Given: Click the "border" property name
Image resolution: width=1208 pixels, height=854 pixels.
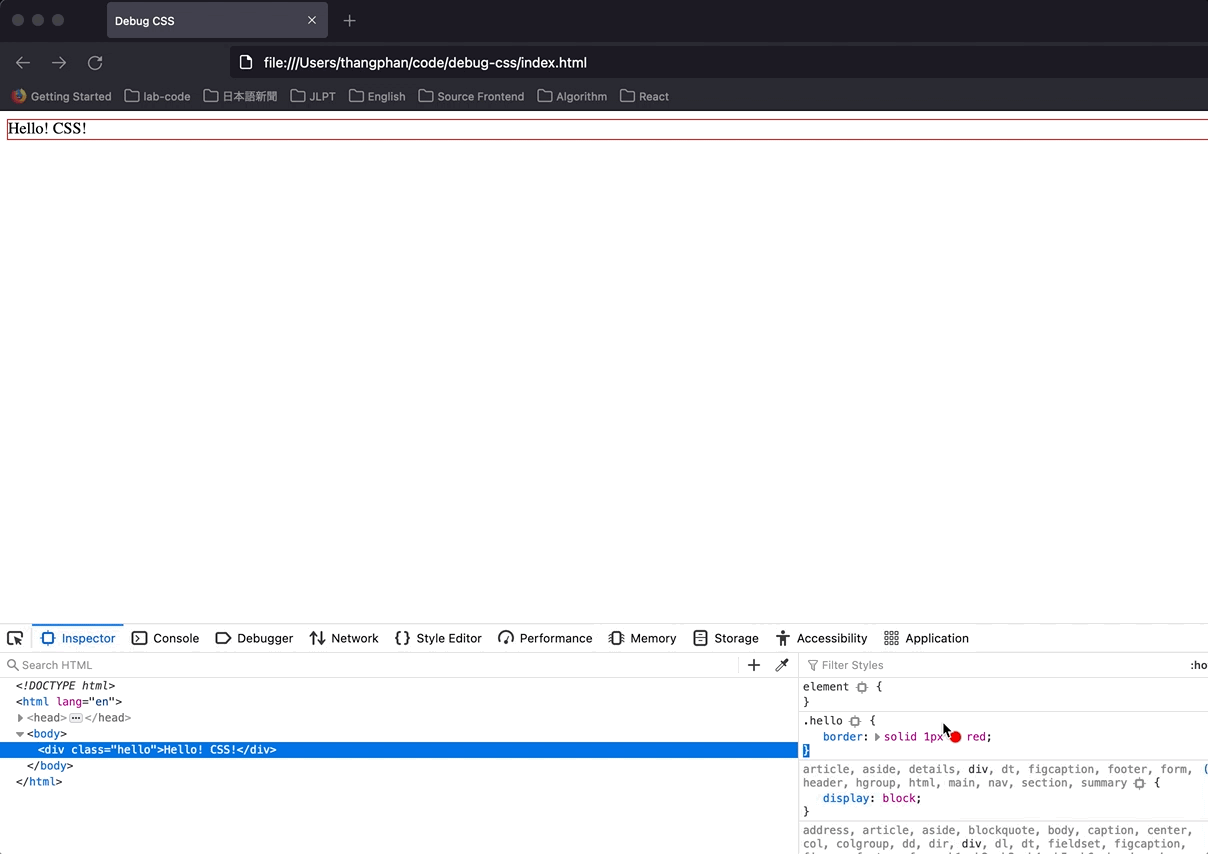Looking at the screenshot, I should (x=842, y=737).
